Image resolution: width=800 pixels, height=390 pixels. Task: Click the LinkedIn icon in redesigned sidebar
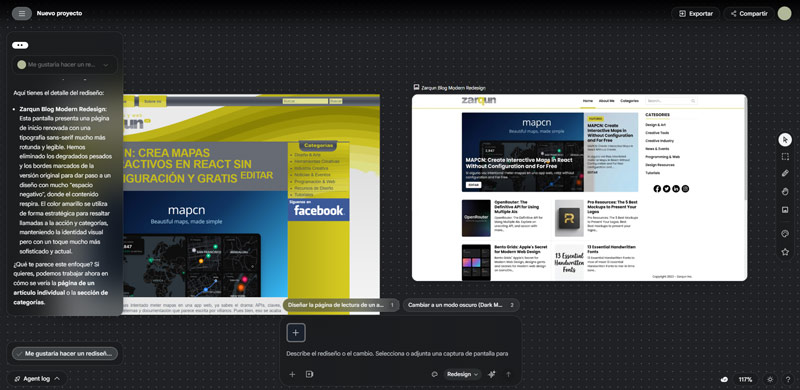(x=676, y=188)
